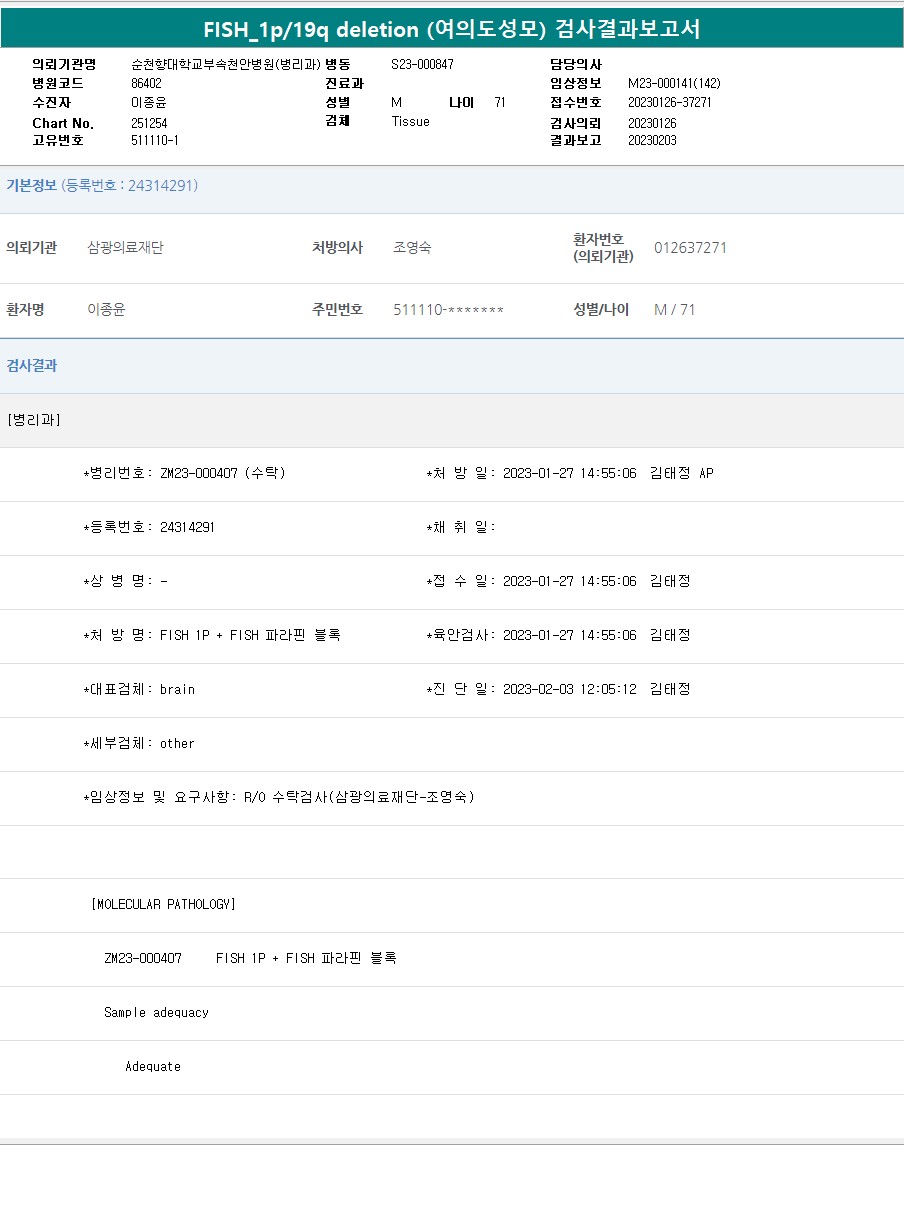Click the [MOLECULAR PATHOLOGY] heading

tap(163, 905)
